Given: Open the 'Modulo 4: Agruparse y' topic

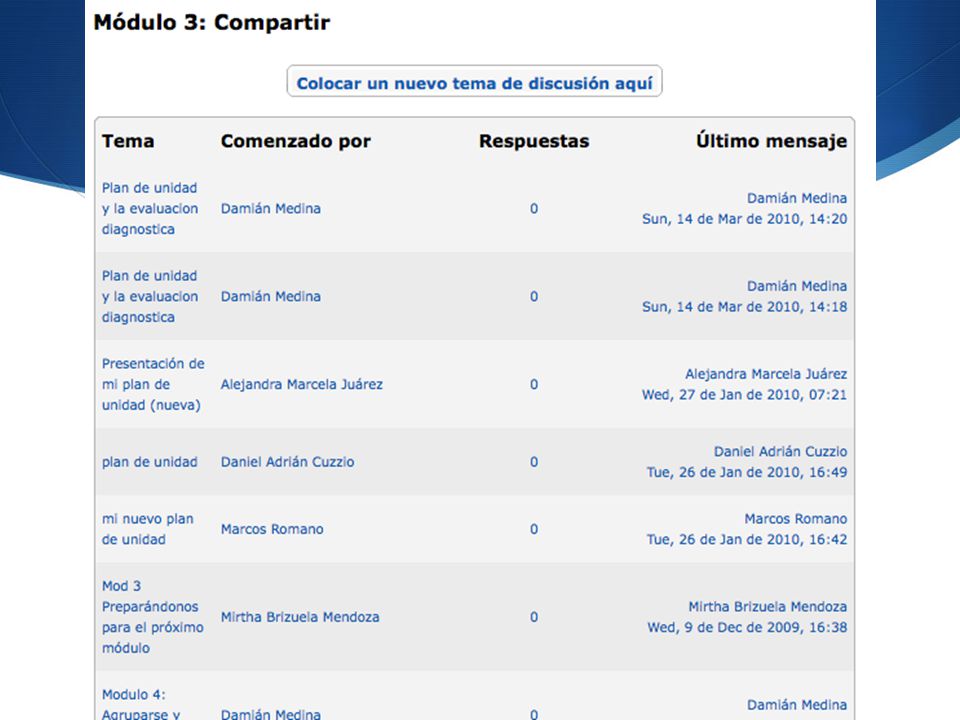Looking at the screenshot, I should 141,705.
